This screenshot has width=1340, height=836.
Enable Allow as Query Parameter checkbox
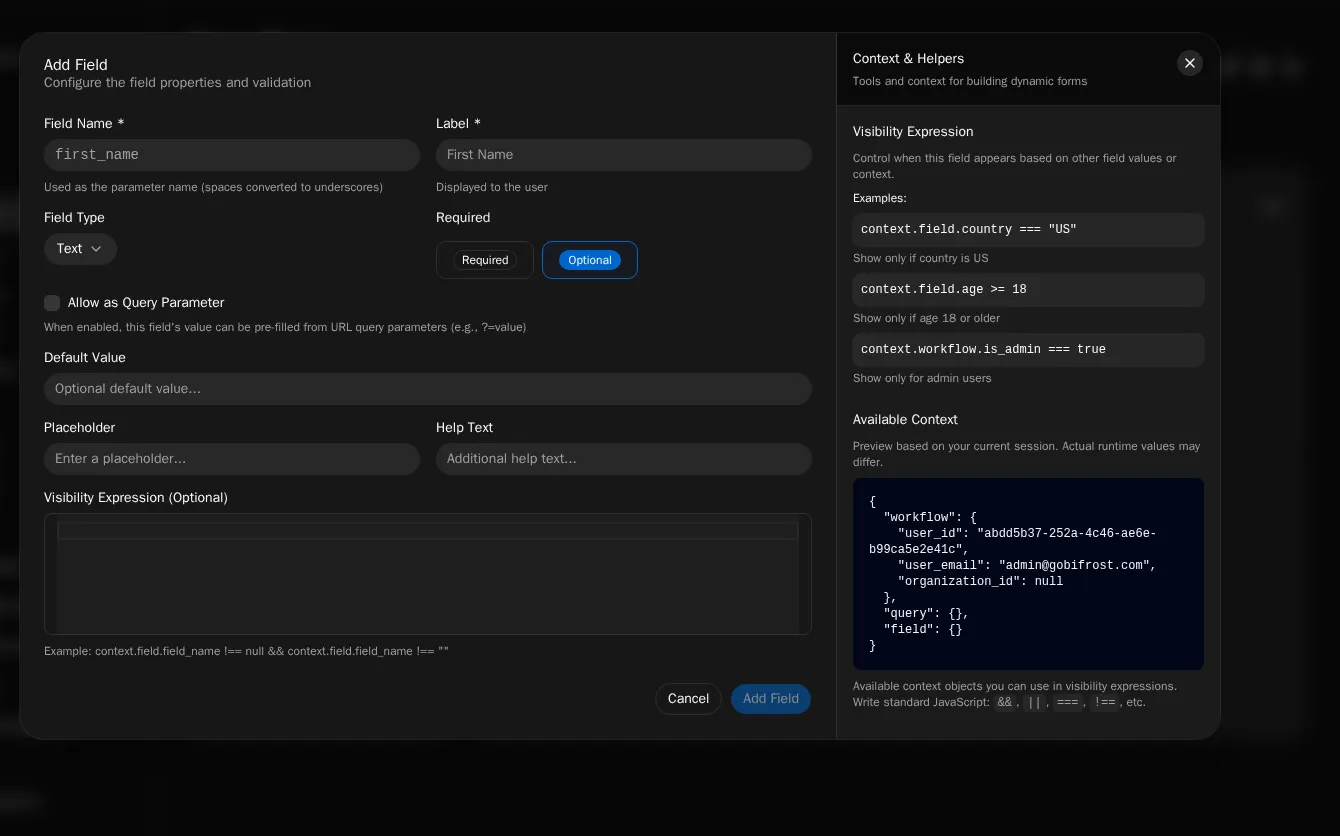tap(52, 303)
